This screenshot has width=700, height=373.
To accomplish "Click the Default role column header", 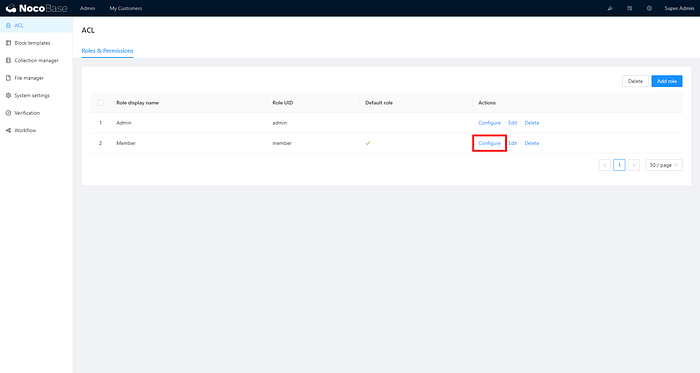I will (379, 103).
